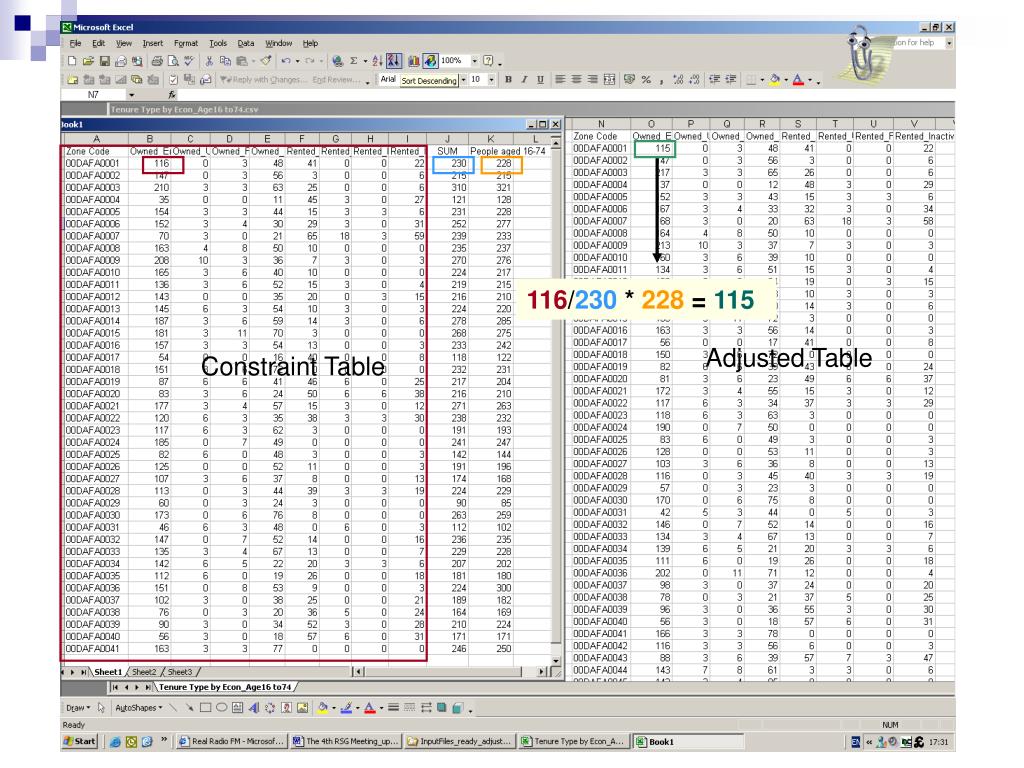Screen dimensions: 1024x768
Task: Select the Format Painter brush
Action: coord(266,61)
